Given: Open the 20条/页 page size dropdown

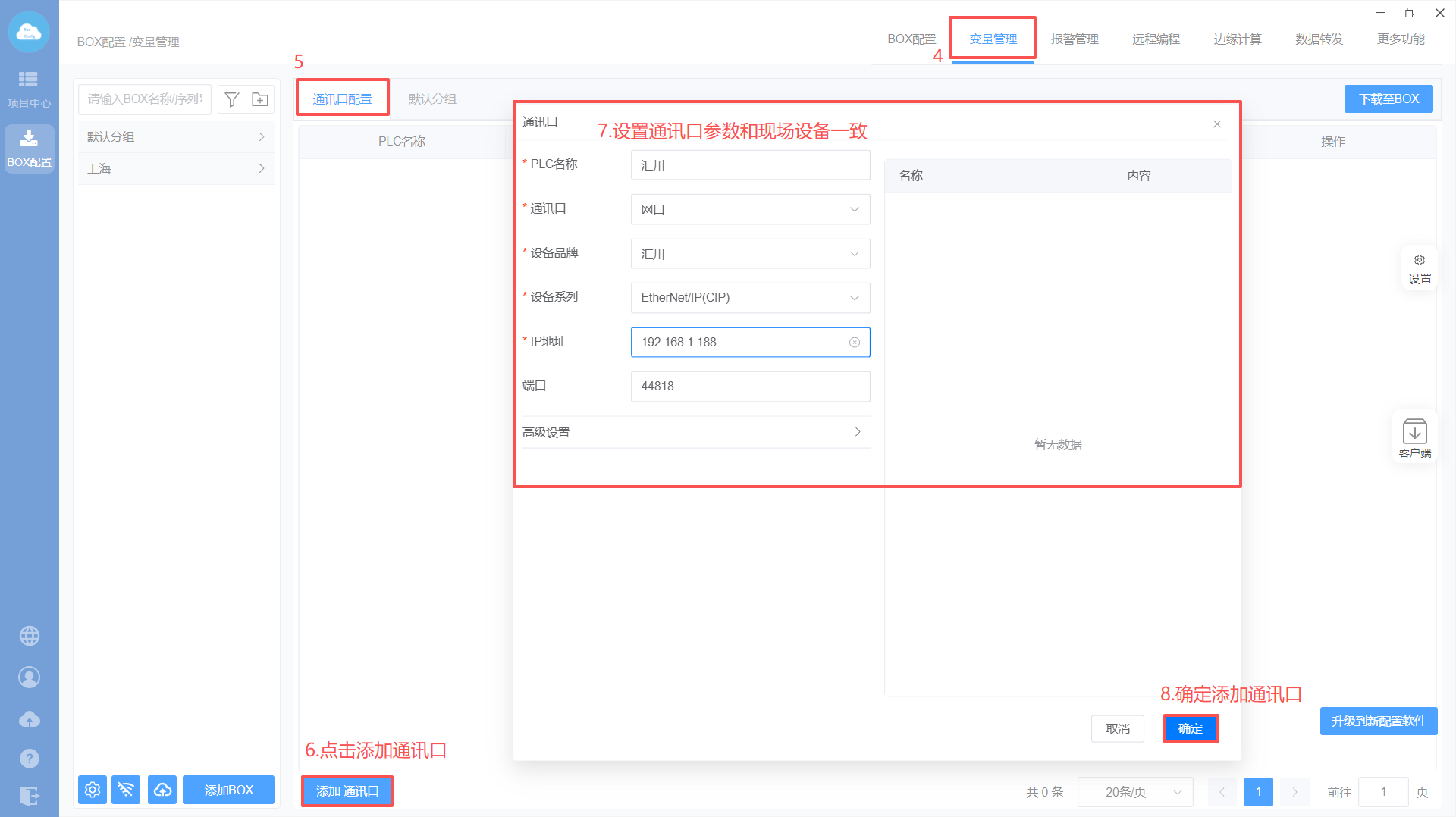Looking at the screenshot, I should click(1135, 792).
